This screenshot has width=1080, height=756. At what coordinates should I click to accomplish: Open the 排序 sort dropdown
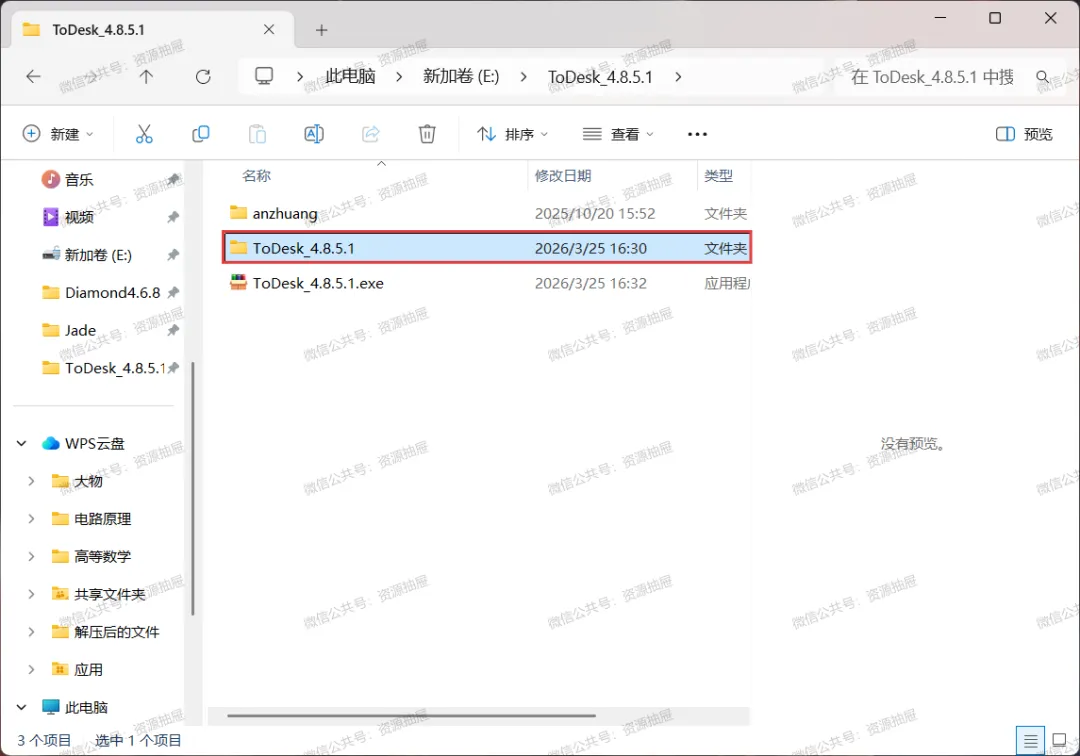point(512,134)
